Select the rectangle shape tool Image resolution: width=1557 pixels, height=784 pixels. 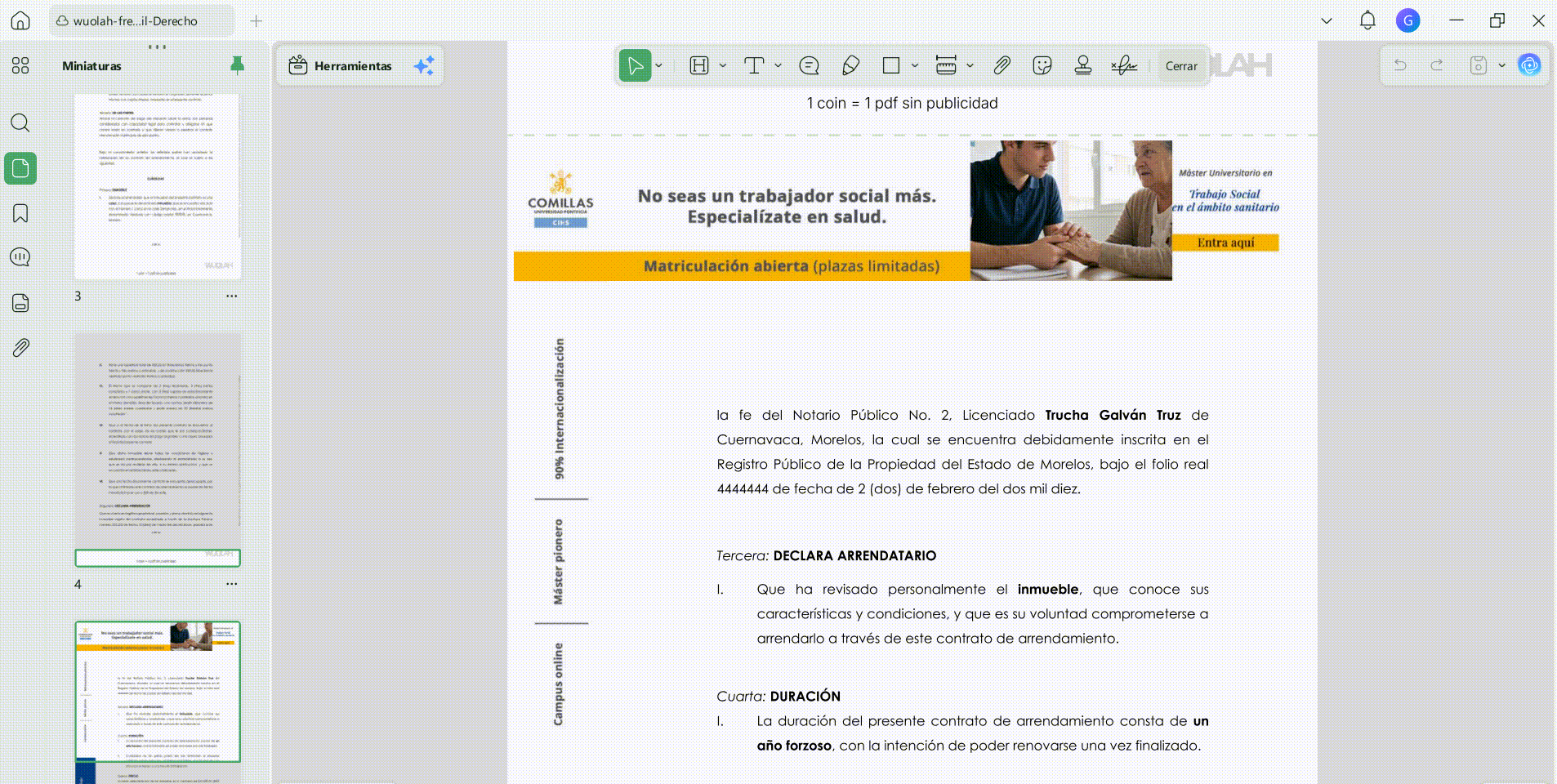(891, 65)
